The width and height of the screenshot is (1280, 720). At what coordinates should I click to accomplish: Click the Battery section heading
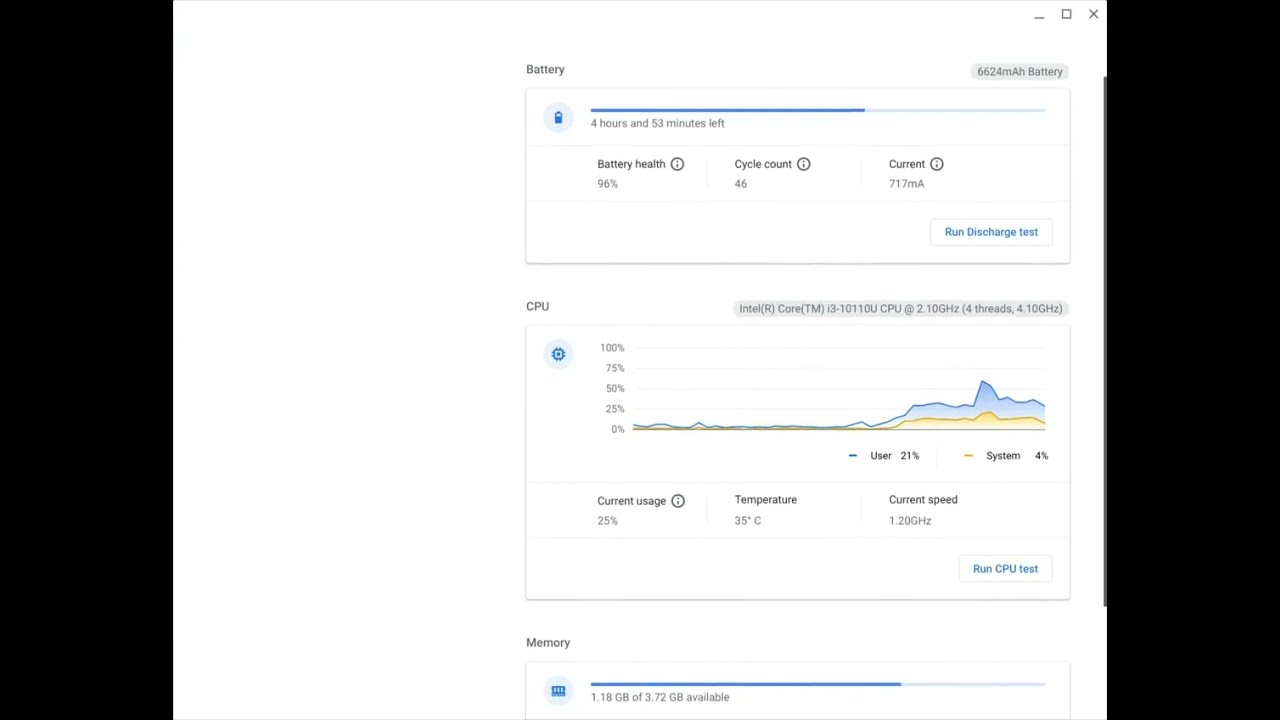coord(545,70)
